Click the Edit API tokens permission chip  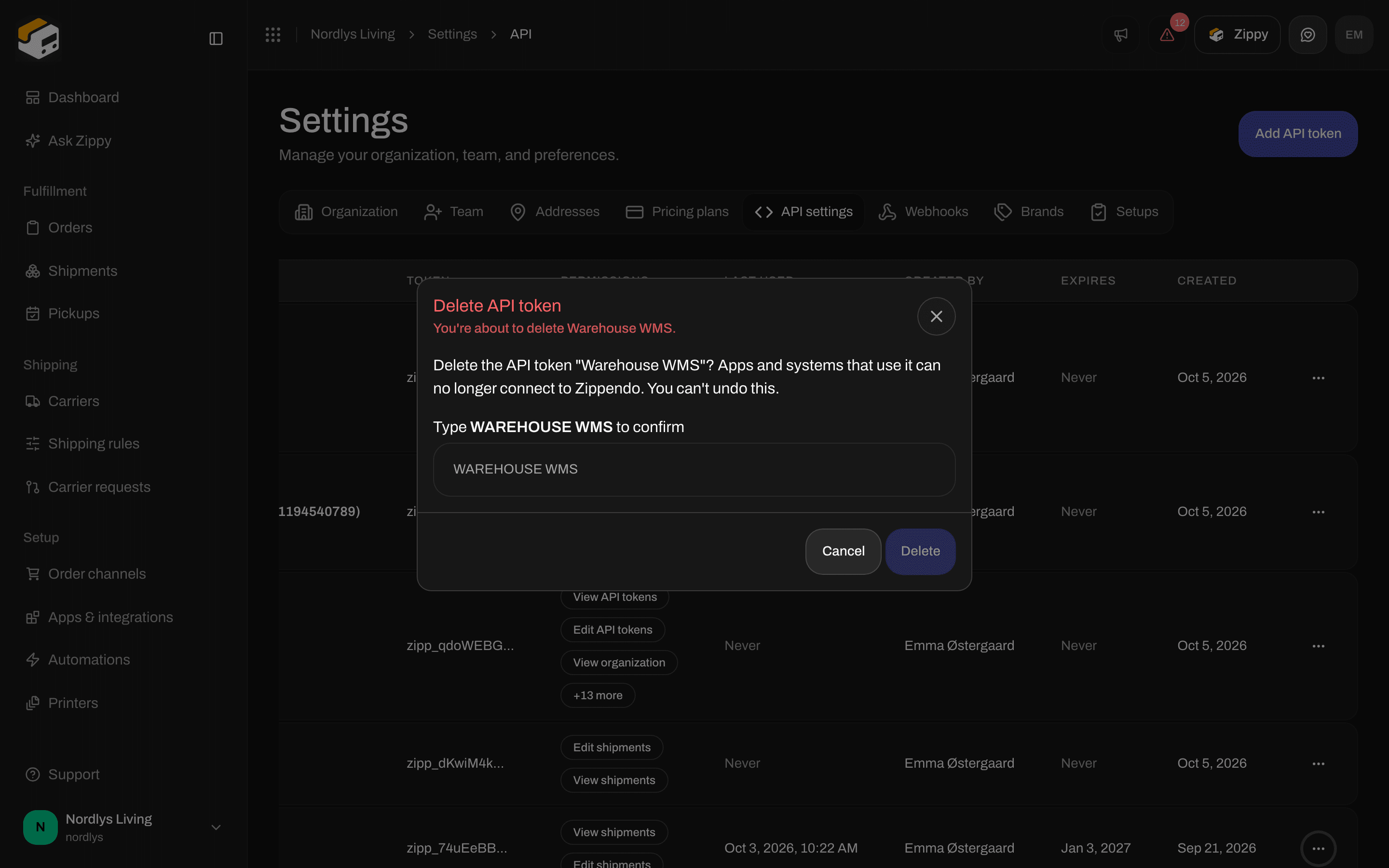pos(613,630)
